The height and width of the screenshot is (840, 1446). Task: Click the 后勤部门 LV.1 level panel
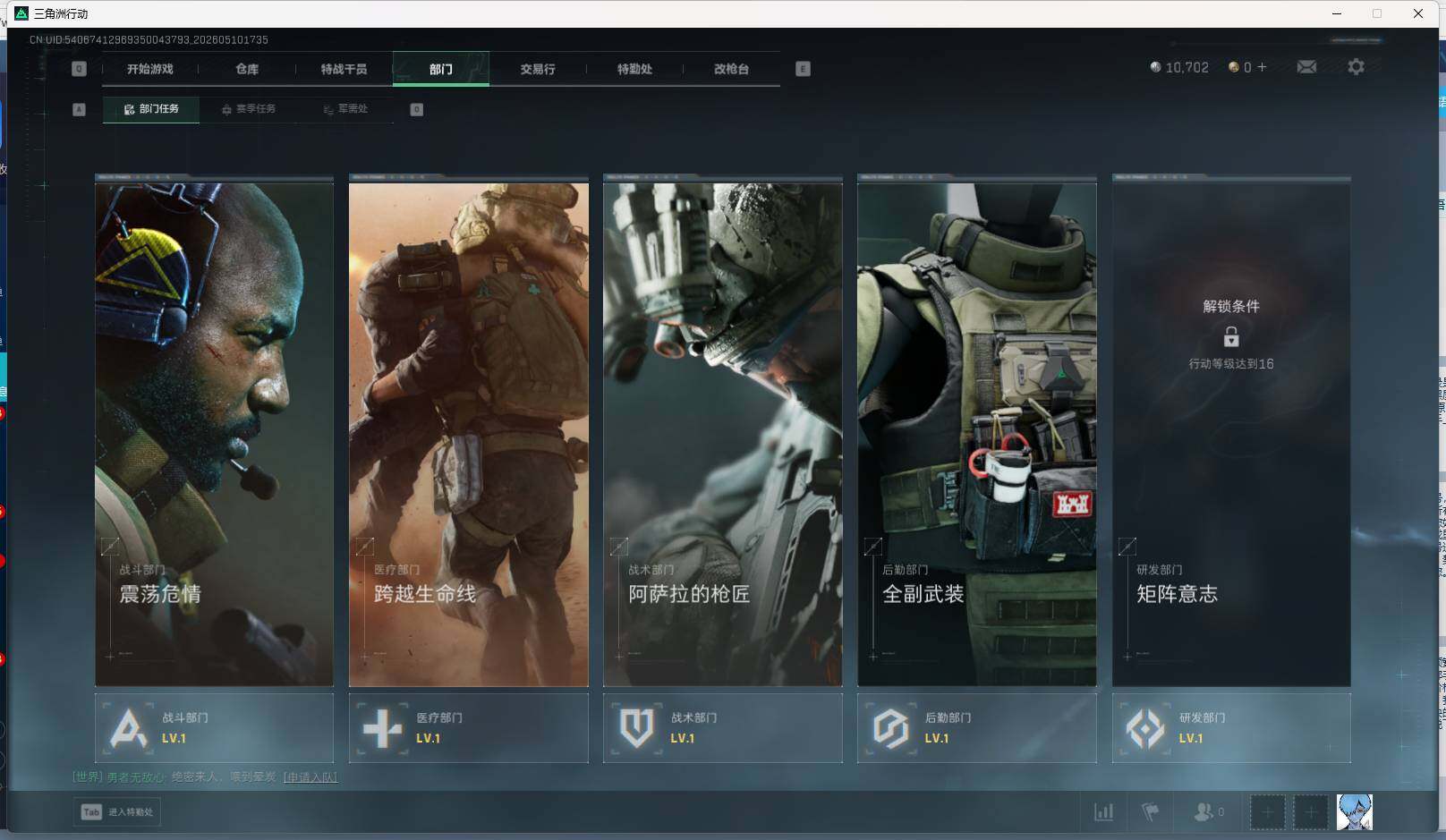(977, 728)
